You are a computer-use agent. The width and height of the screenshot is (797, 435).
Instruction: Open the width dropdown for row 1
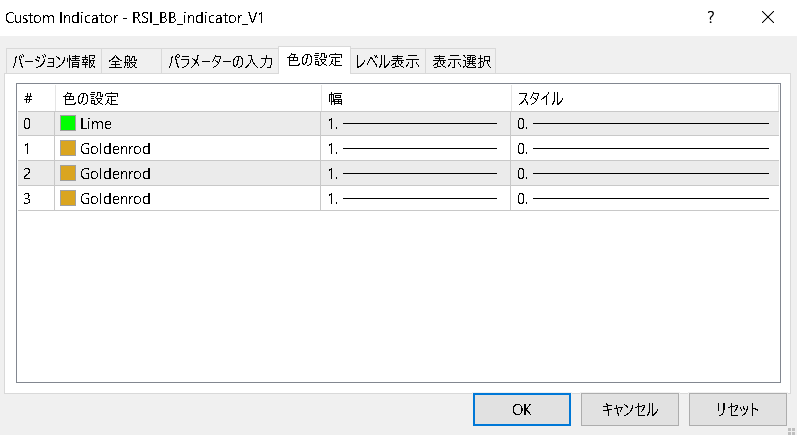pos(415,149)
